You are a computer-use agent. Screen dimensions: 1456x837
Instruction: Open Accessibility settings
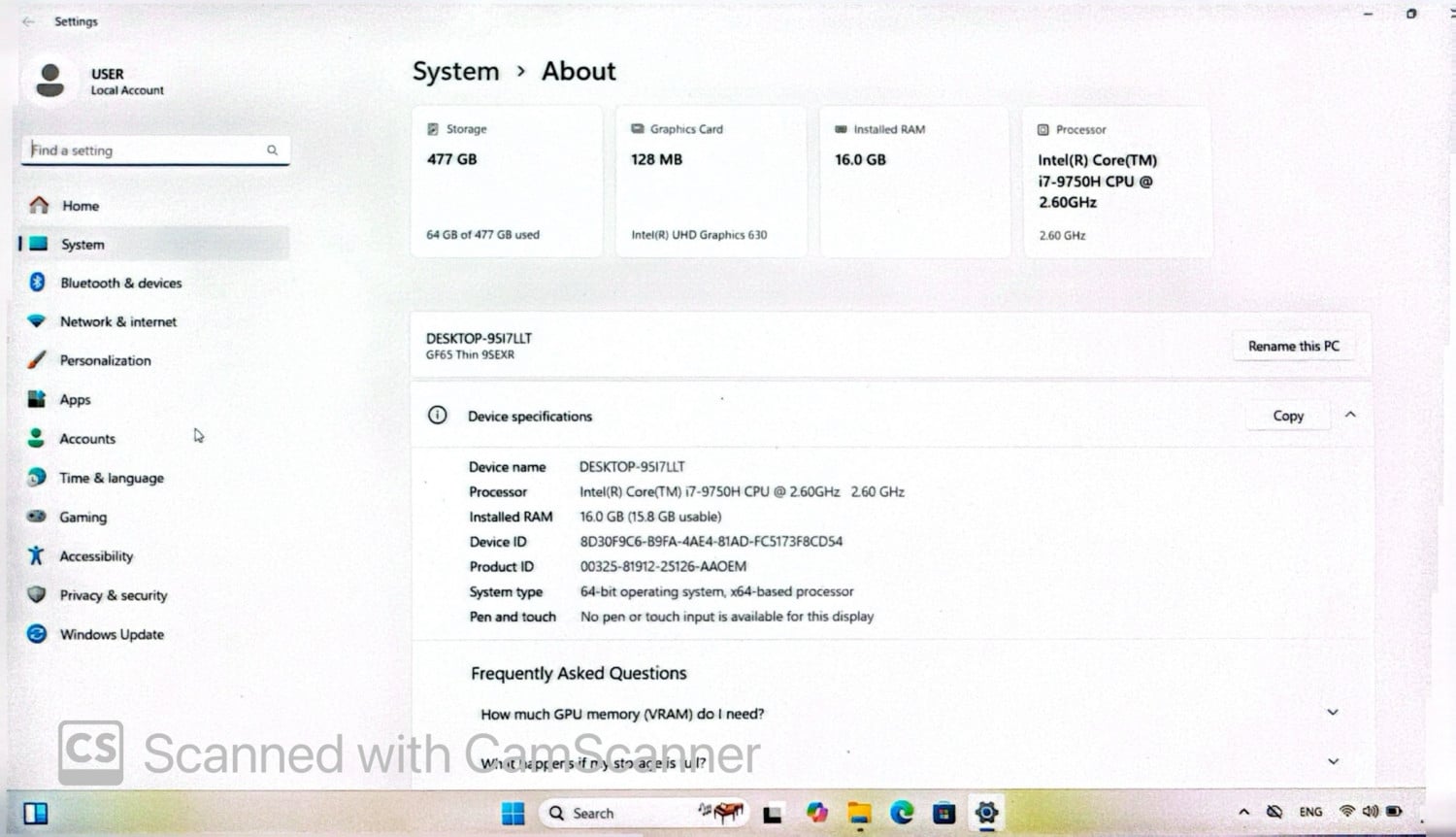pos(95,556)
